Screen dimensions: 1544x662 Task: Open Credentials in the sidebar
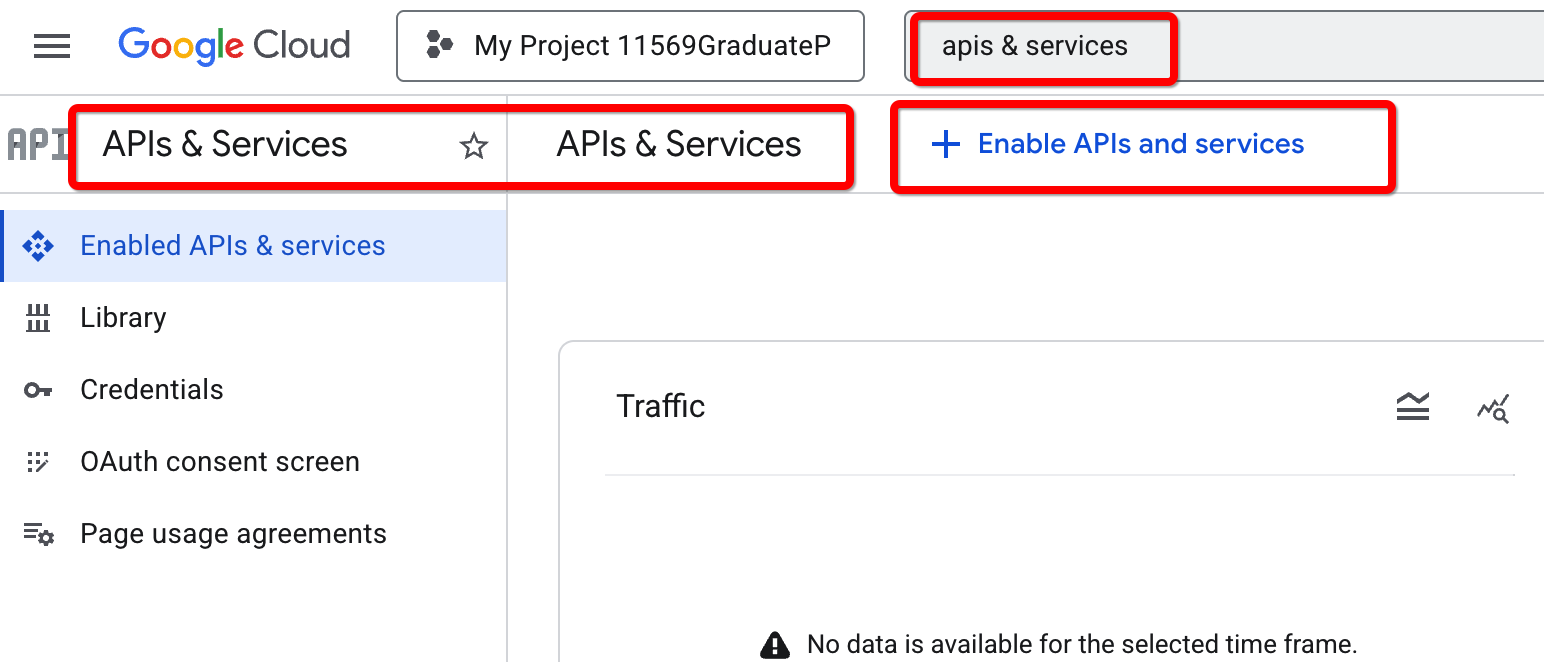pyautogui.click(x=254, y=390)
